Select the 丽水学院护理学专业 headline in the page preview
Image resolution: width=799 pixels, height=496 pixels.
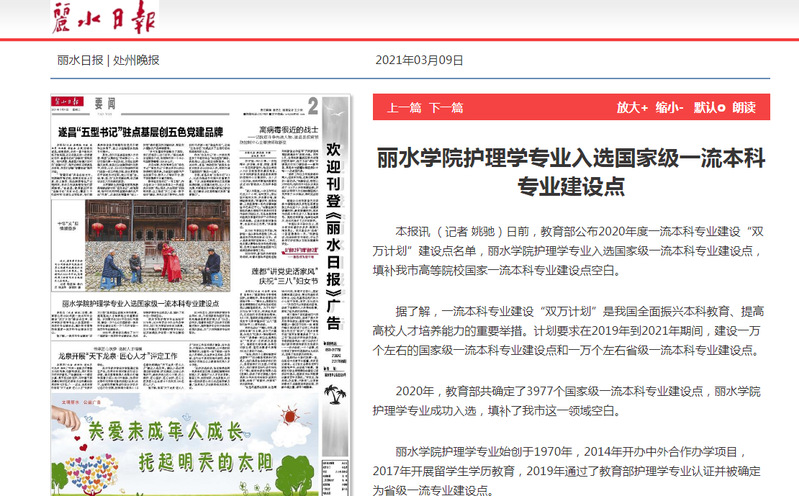tap(141, 301)
